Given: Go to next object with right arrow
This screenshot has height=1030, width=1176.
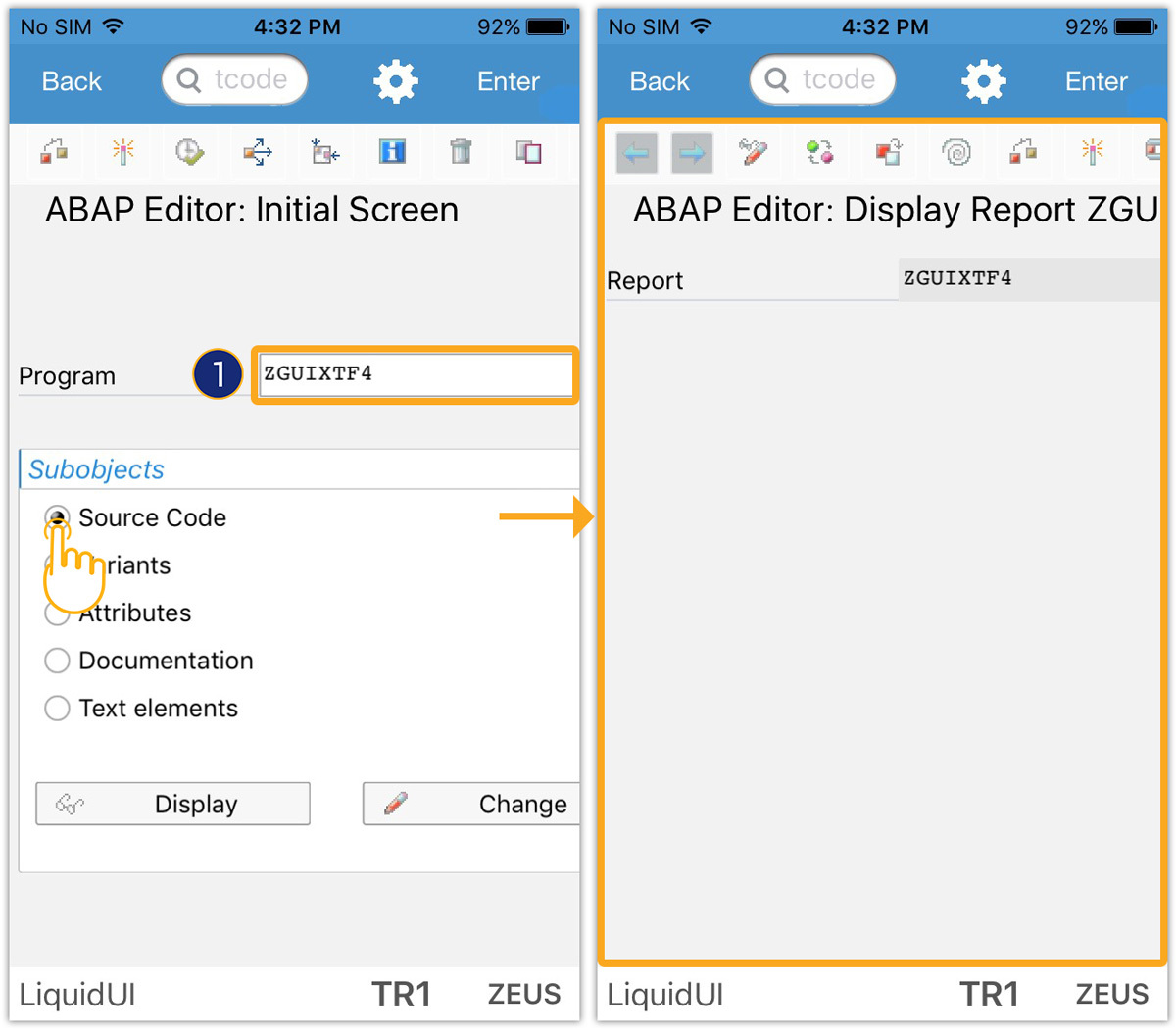Looking at the screenshot, I should (x=692, y=154).
